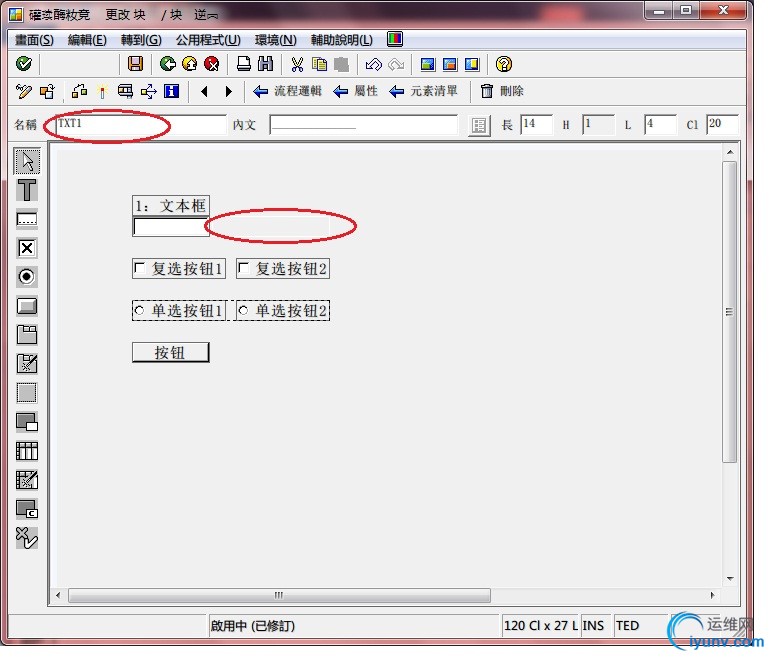
Task: Click the green checkmark Enter icon
Action: point(24,64)
